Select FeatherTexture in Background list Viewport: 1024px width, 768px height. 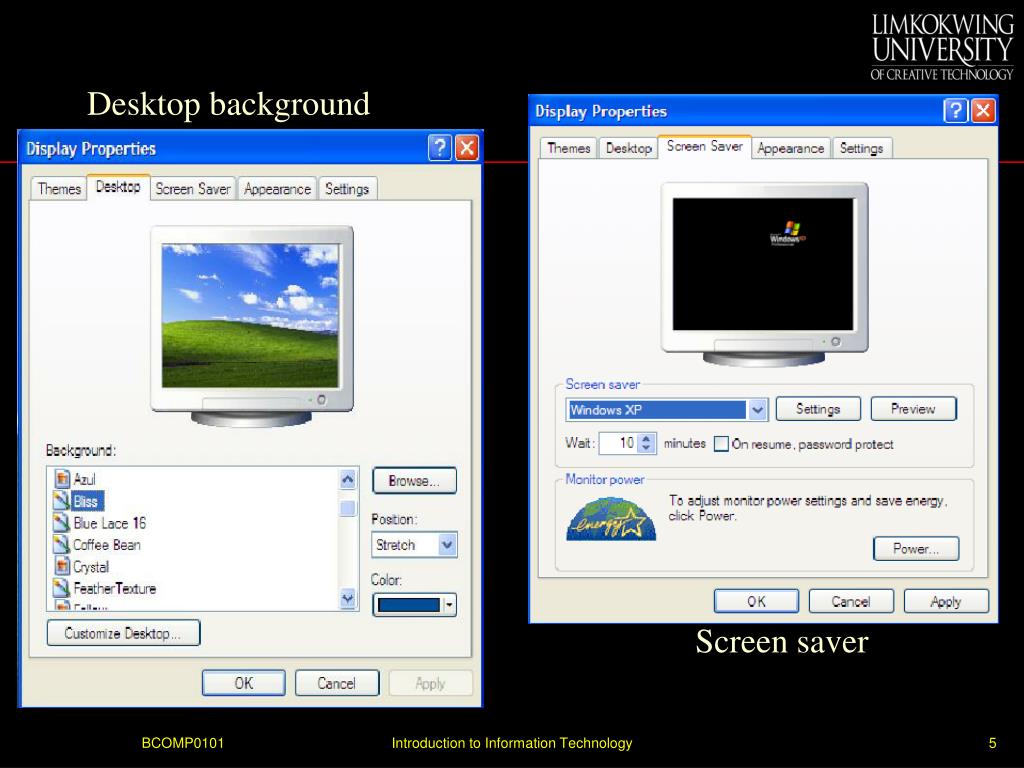[115, 588]
